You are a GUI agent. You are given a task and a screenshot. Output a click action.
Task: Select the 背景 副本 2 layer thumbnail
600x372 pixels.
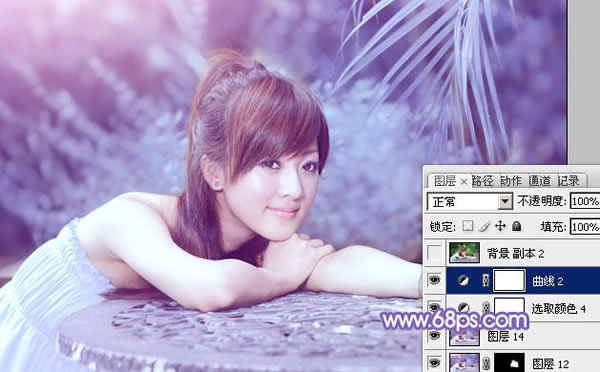(464, 252)
